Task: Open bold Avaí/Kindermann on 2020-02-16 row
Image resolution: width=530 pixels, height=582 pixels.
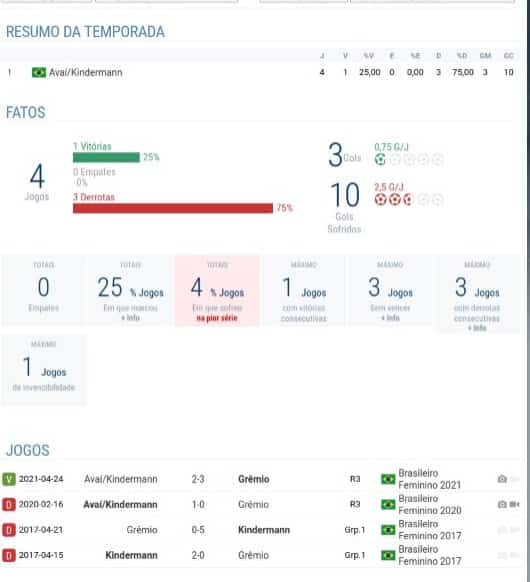Action: 120,504
